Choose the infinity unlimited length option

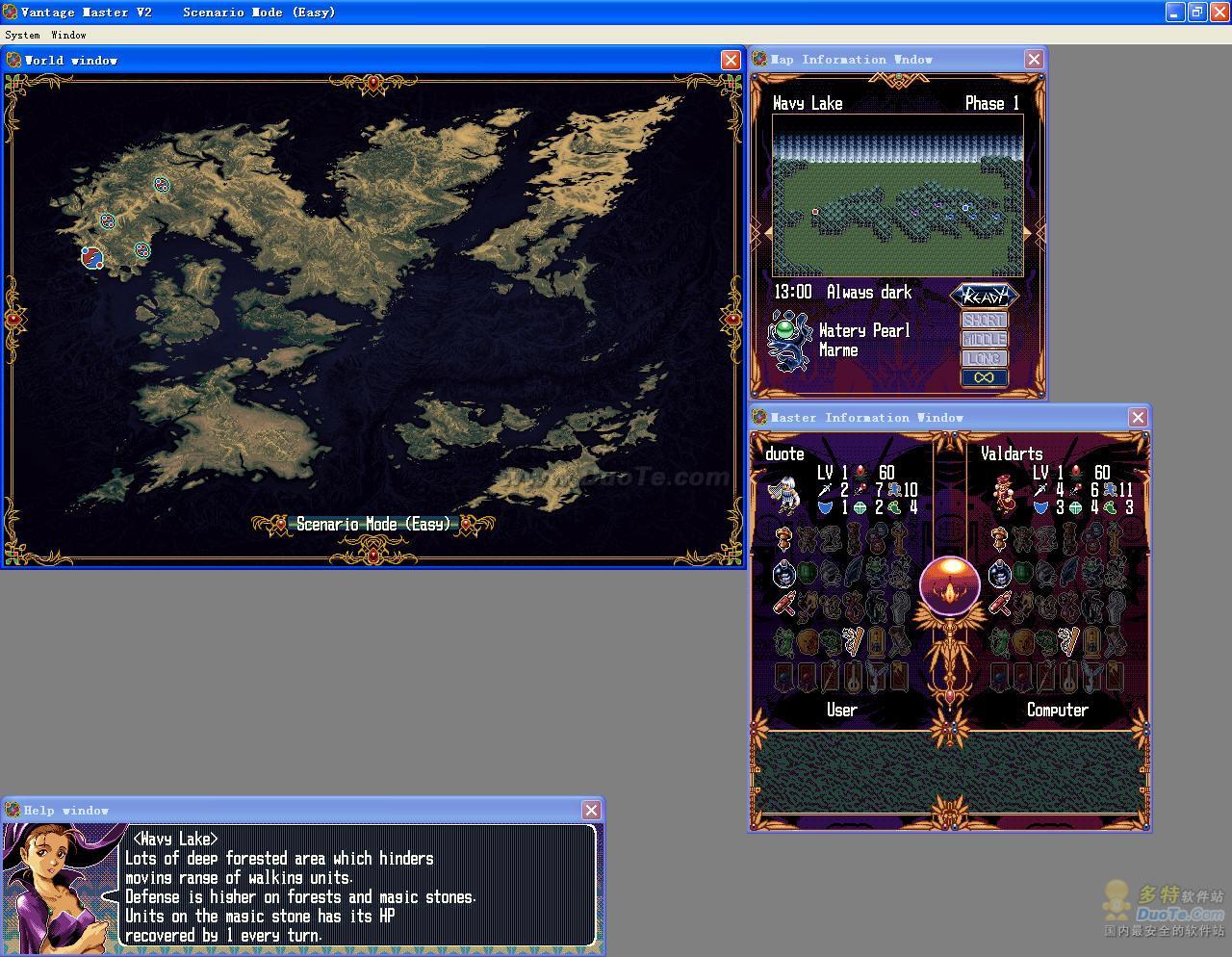pyautogui.click(x=984, y=378)
